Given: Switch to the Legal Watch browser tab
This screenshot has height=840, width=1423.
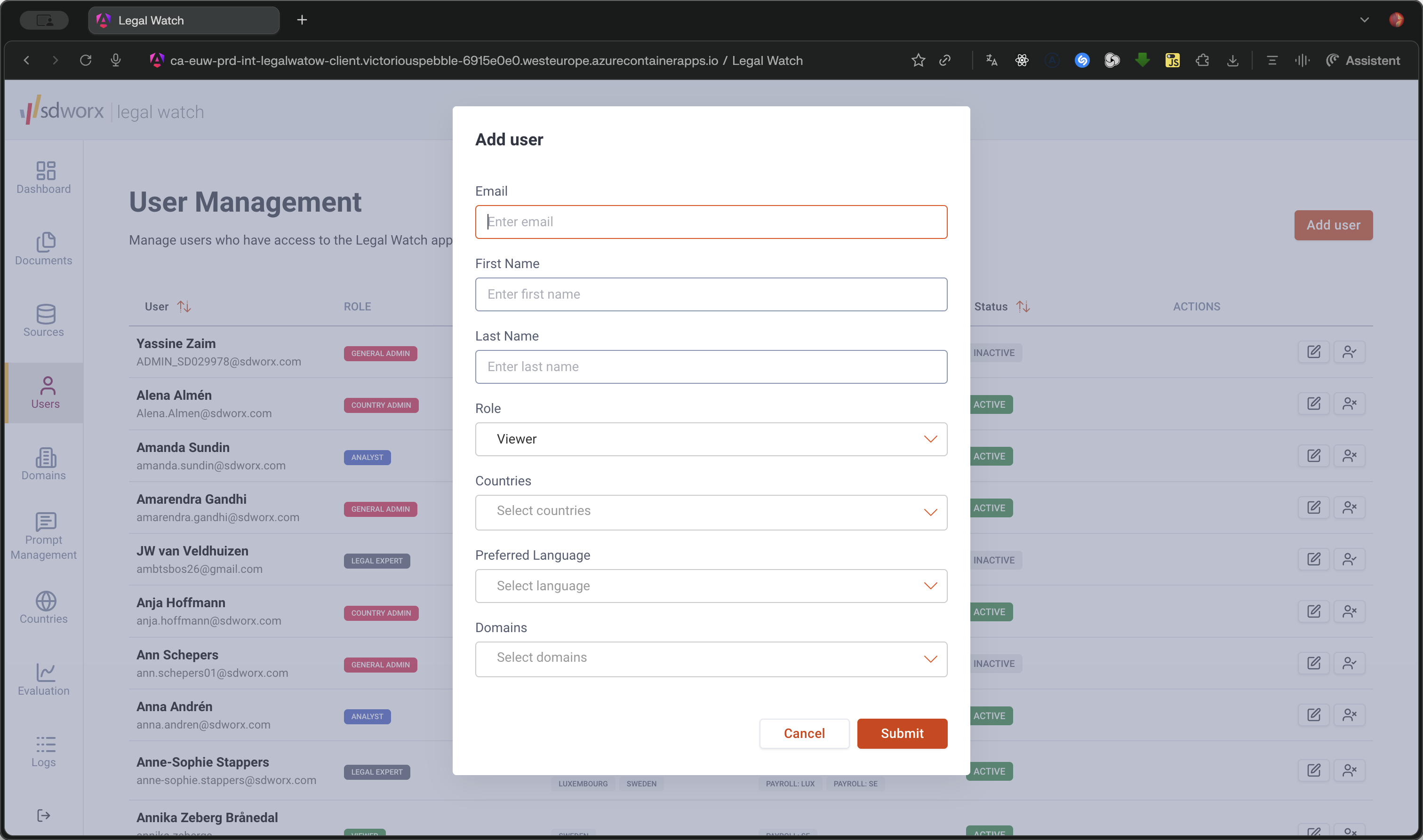Looking at the screenshot, I should click(184, 20).
